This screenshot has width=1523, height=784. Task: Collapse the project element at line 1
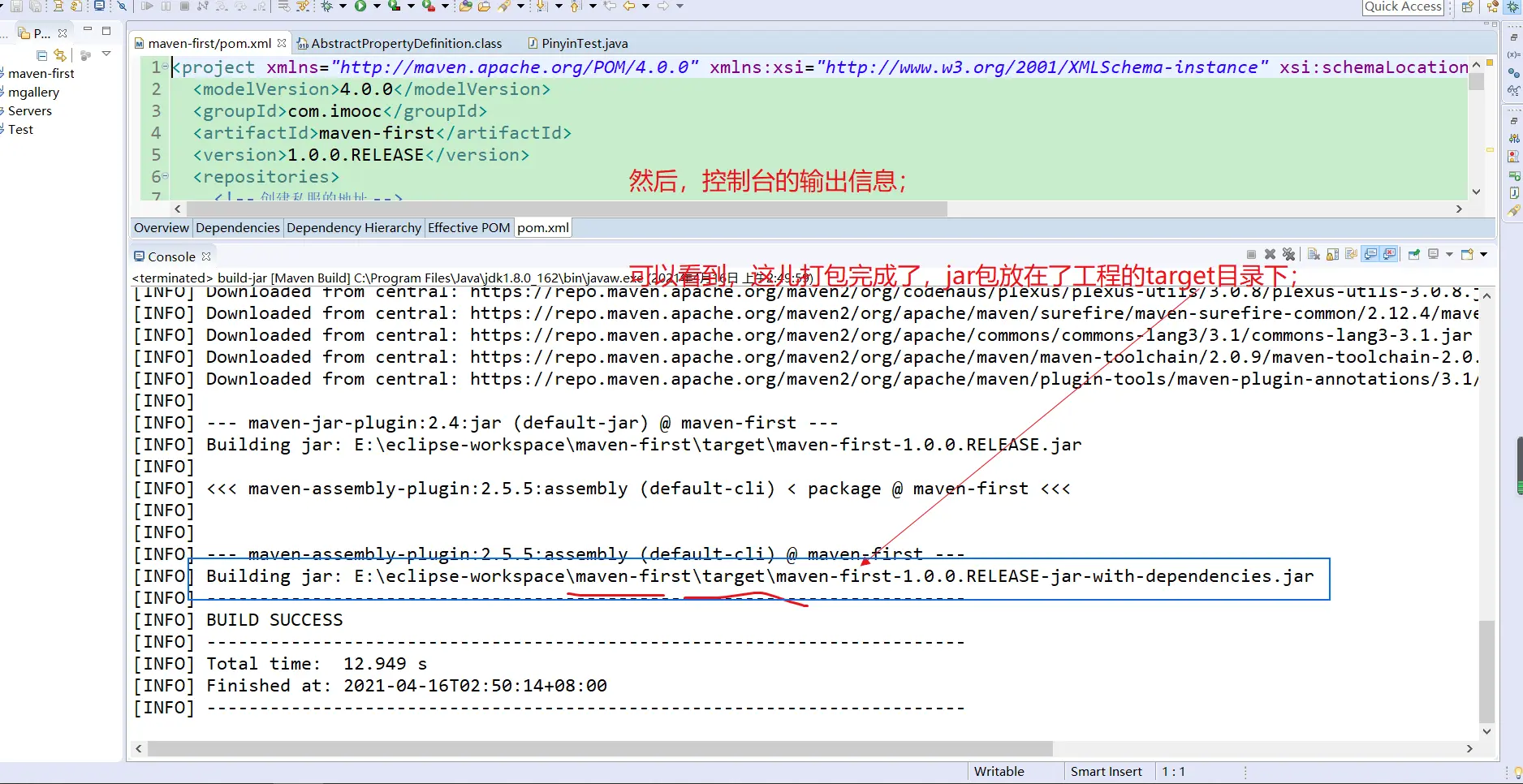166,67
